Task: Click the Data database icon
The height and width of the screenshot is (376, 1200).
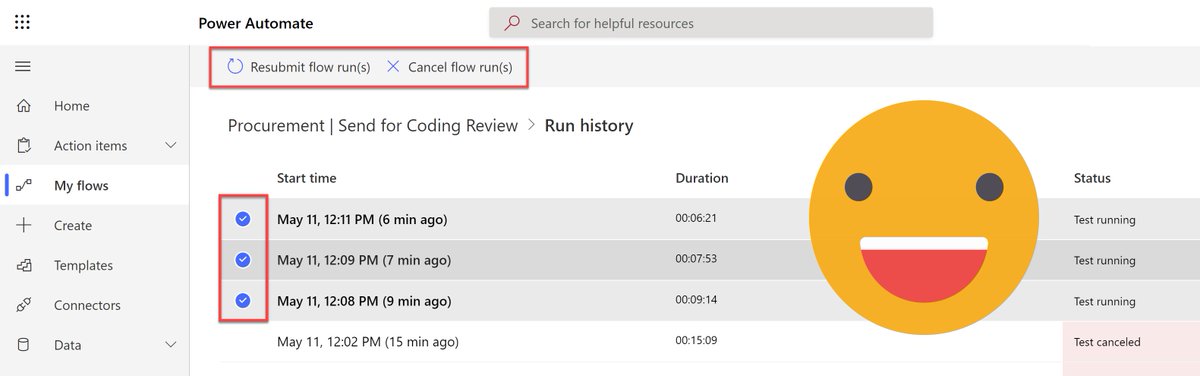Action: point(24,345)
